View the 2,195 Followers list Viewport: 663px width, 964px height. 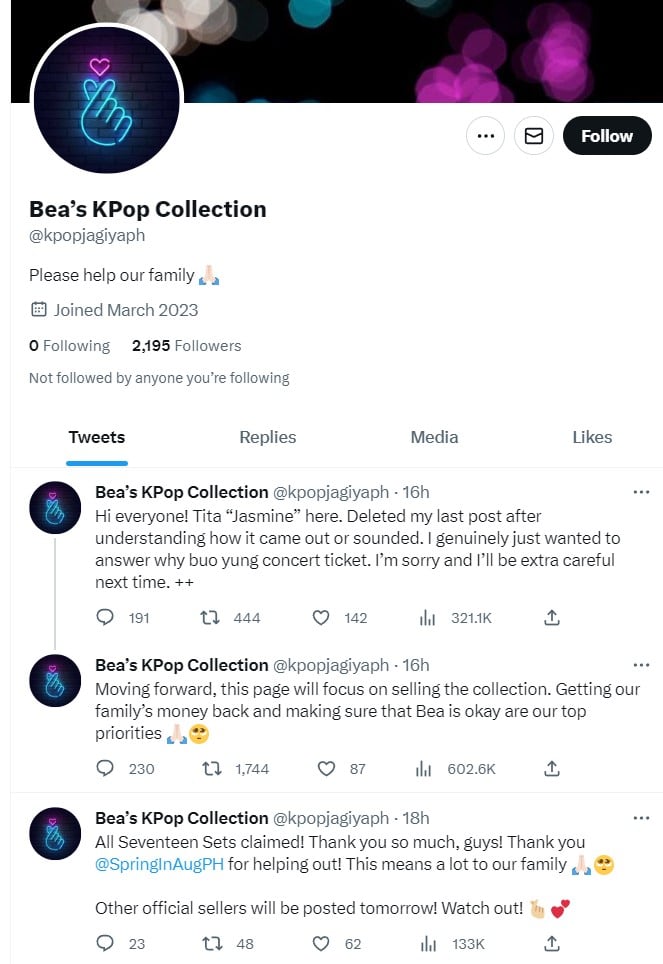point(186,346)
